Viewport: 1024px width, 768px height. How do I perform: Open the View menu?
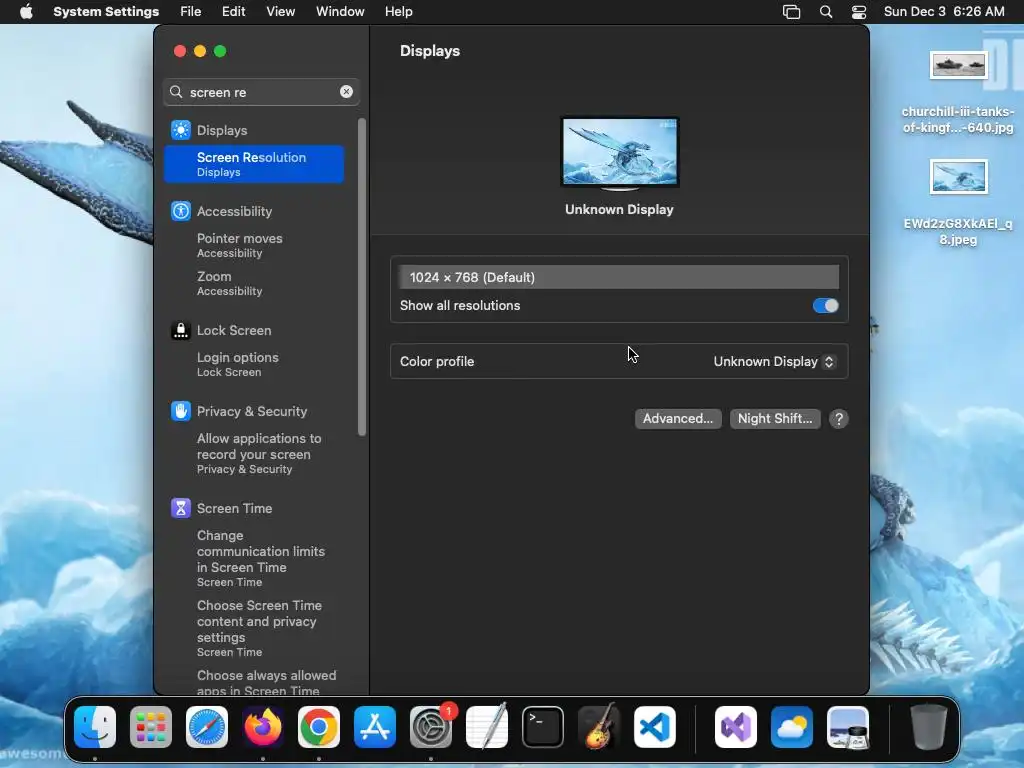click(x=280, y=12)
